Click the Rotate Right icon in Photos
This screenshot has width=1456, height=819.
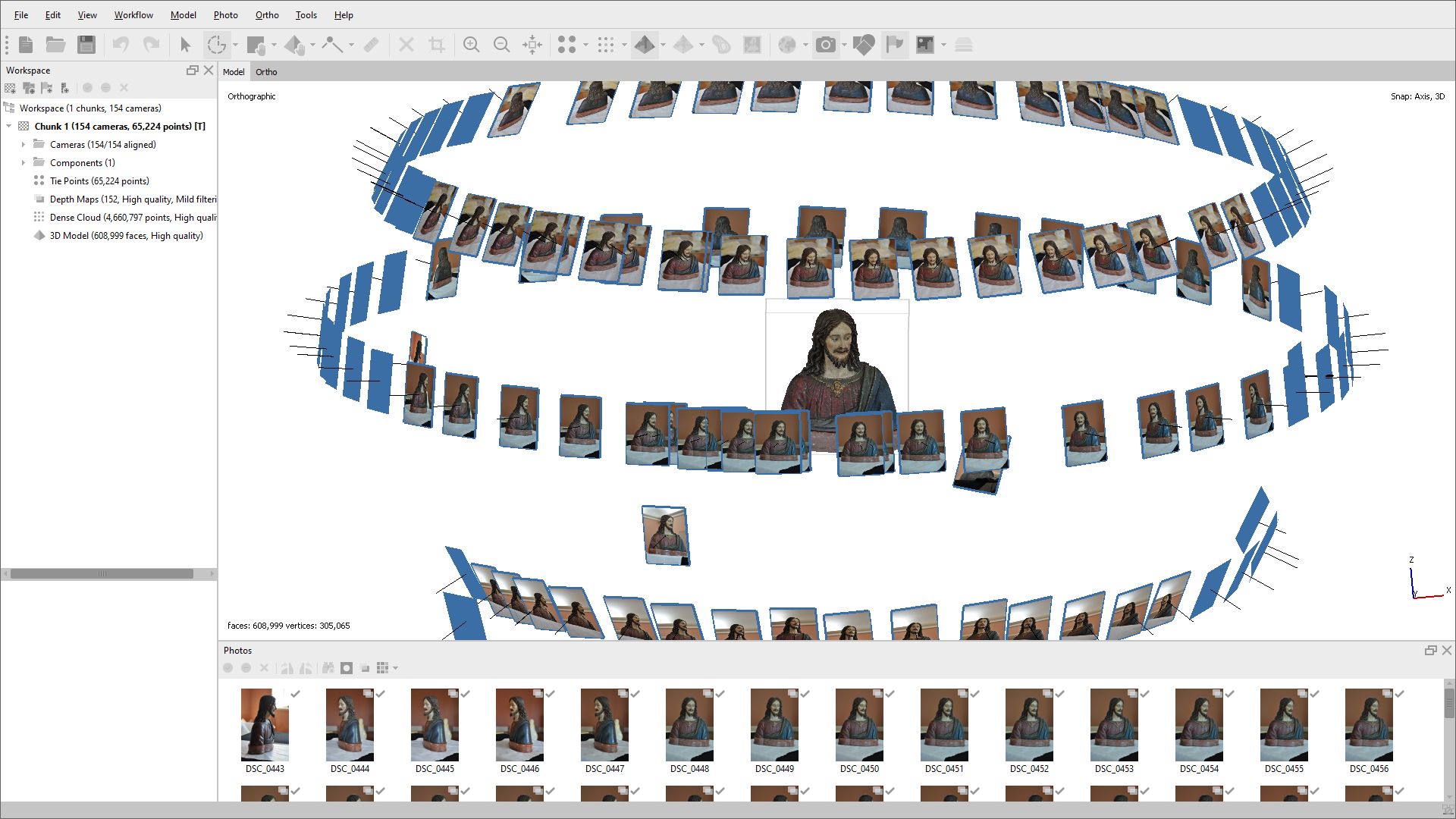pos(306,668)
